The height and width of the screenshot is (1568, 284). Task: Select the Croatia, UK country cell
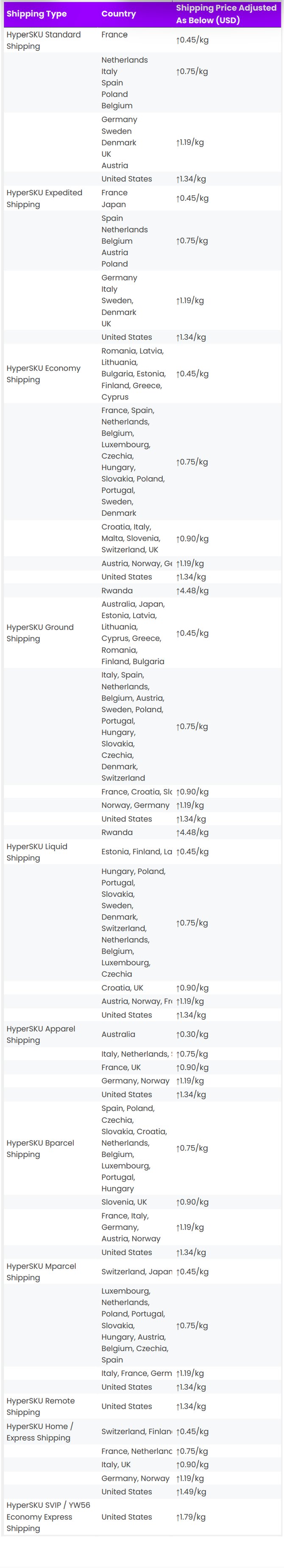122,988
